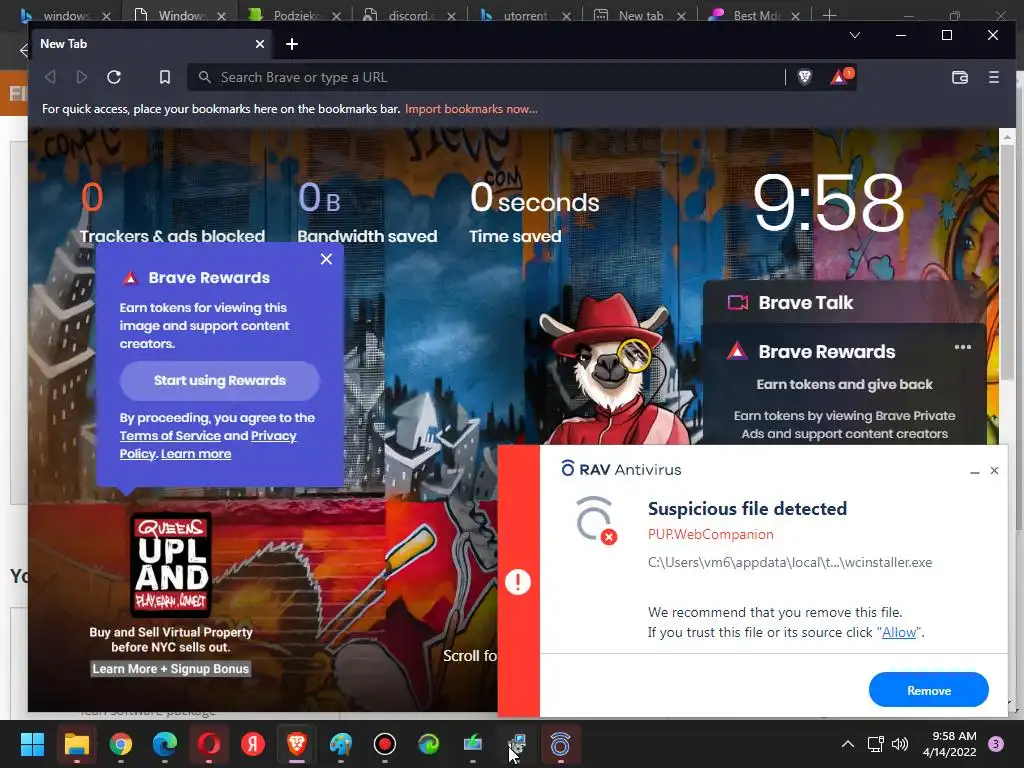Click Brave Talk camera icon
This screenshot has width=1024, height=768.
(738, 302)
